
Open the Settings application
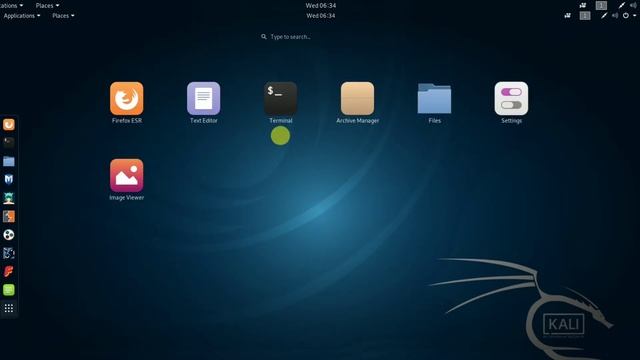[511, 98]
